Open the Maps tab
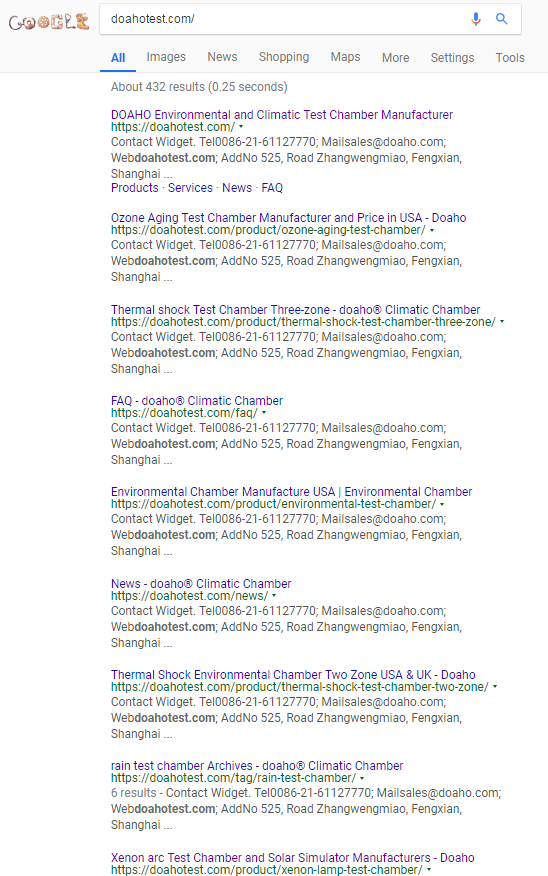This screenshot has height=876, width=548. pos(345,57)
